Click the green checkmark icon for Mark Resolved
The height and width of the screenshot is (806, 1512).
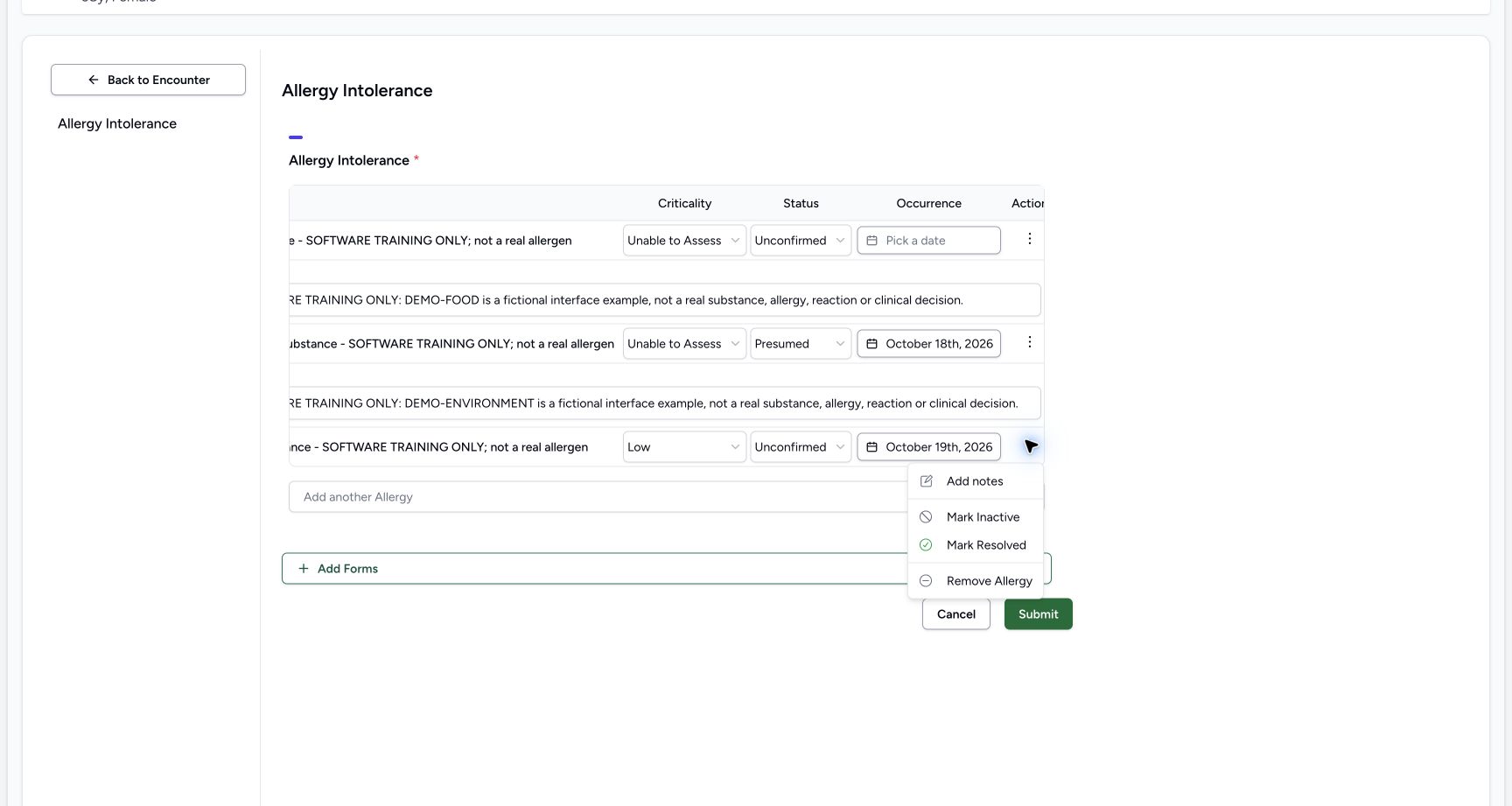[926, 545]
